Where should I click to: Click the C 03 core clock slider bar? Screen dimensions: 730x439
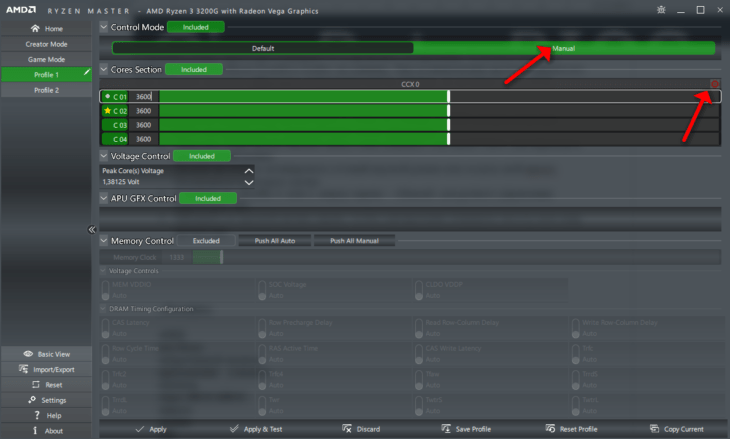coord(439,125)
